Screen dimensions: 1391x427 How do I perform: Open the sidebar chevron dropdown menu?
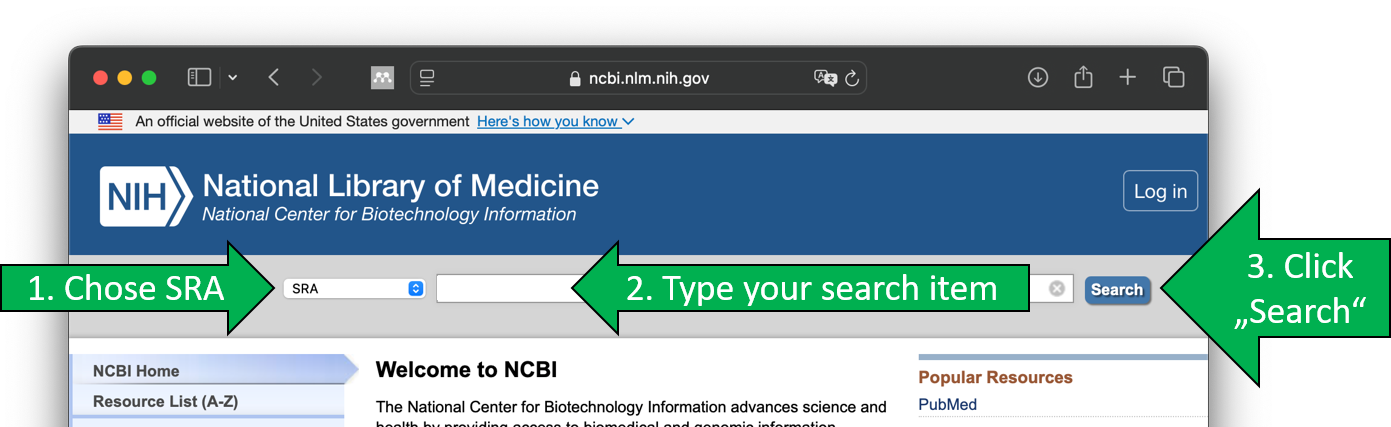coord(232,77)
